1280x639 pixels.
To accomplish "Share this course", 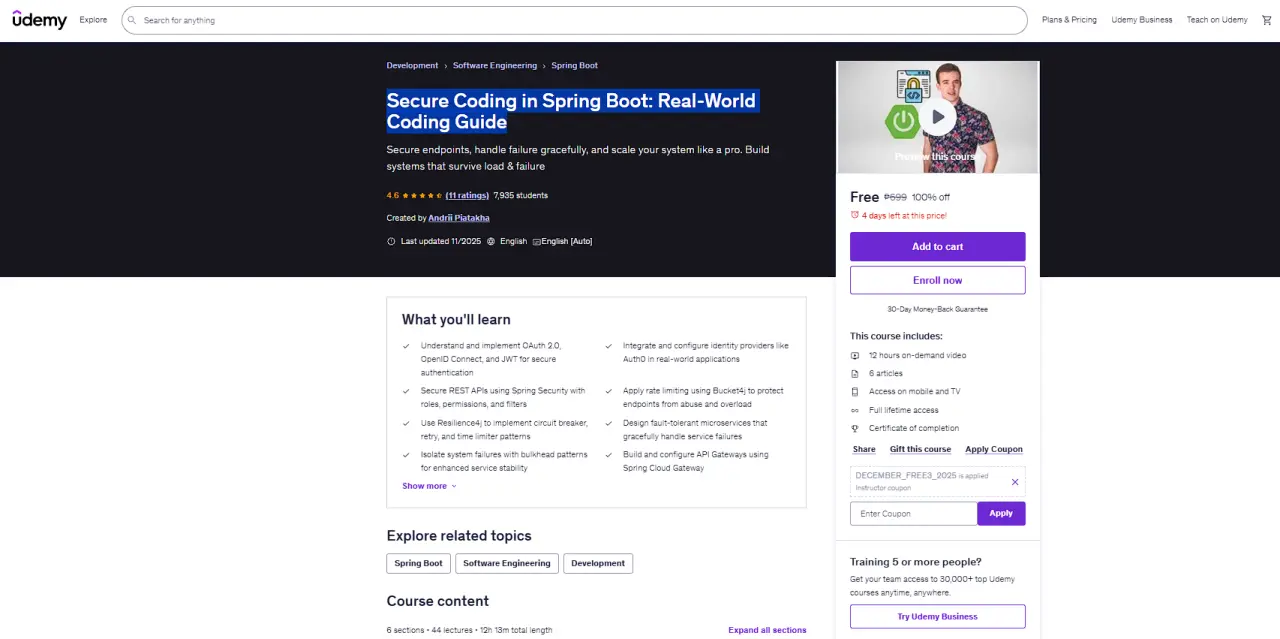I will [x=864, y=450].
